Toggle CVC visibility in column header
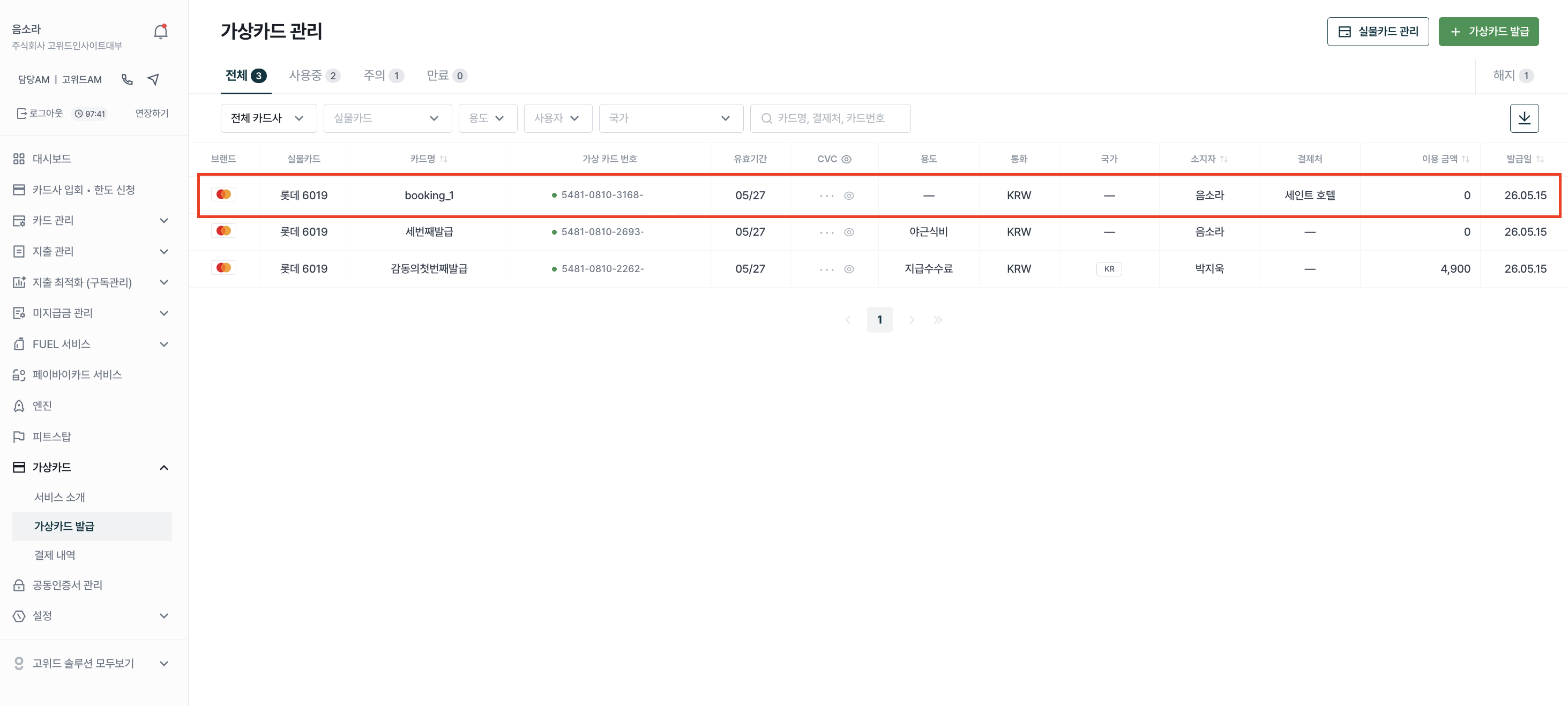 [846, 159]
